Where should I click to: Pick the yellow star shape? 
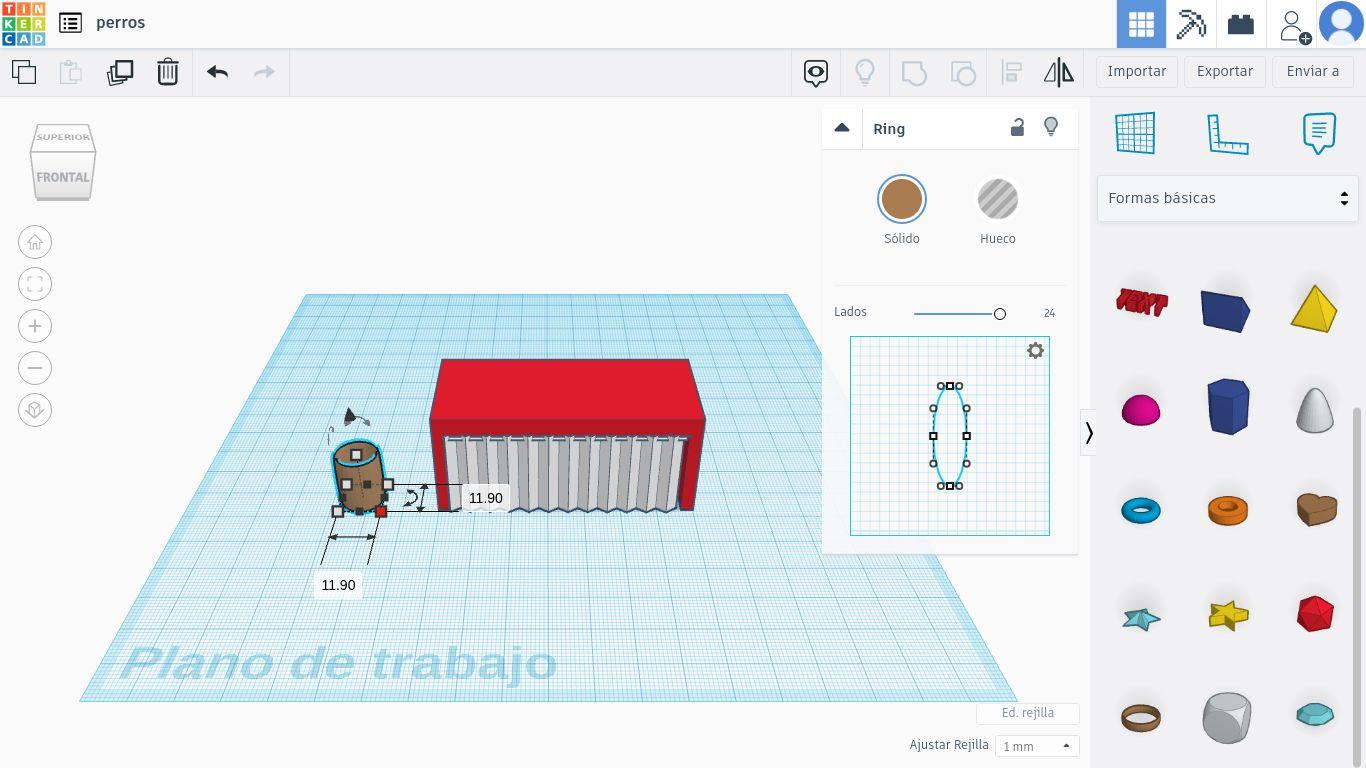[1228, 615]
